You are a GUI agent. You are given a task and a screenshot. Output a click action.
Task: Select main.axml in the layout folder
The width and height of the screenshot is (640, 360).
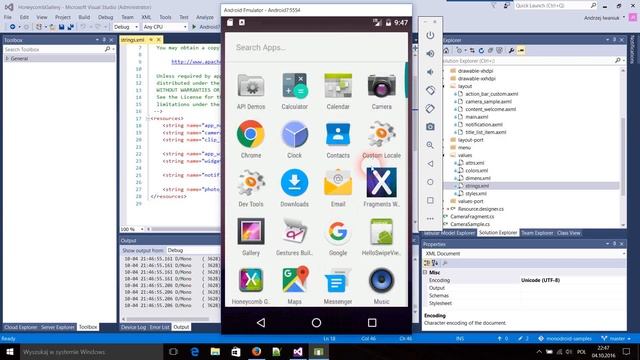476,117
